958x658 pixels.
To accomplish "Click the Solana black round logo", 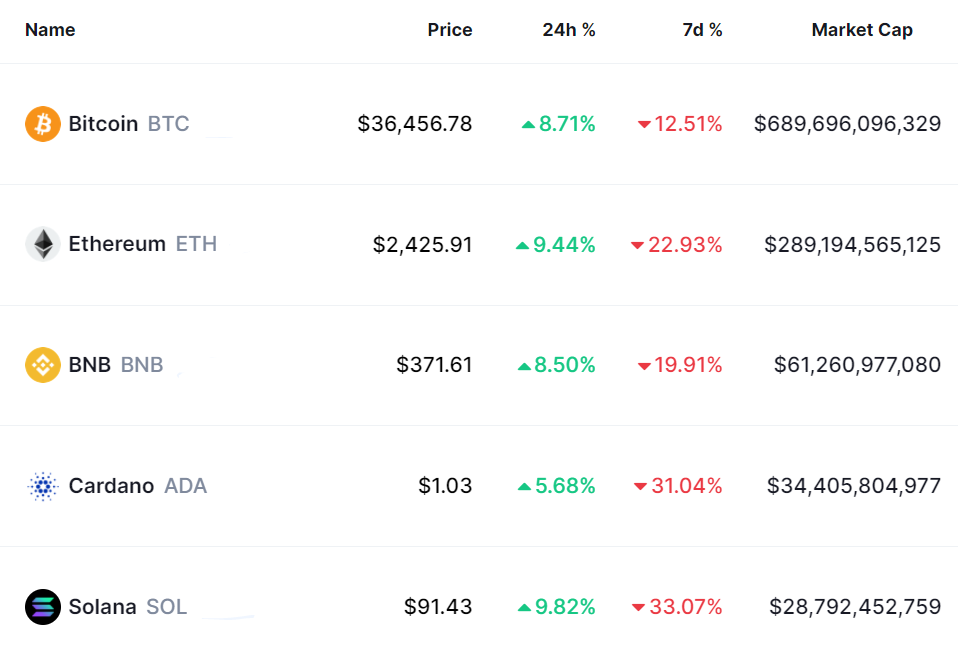I will pos(43,607).
